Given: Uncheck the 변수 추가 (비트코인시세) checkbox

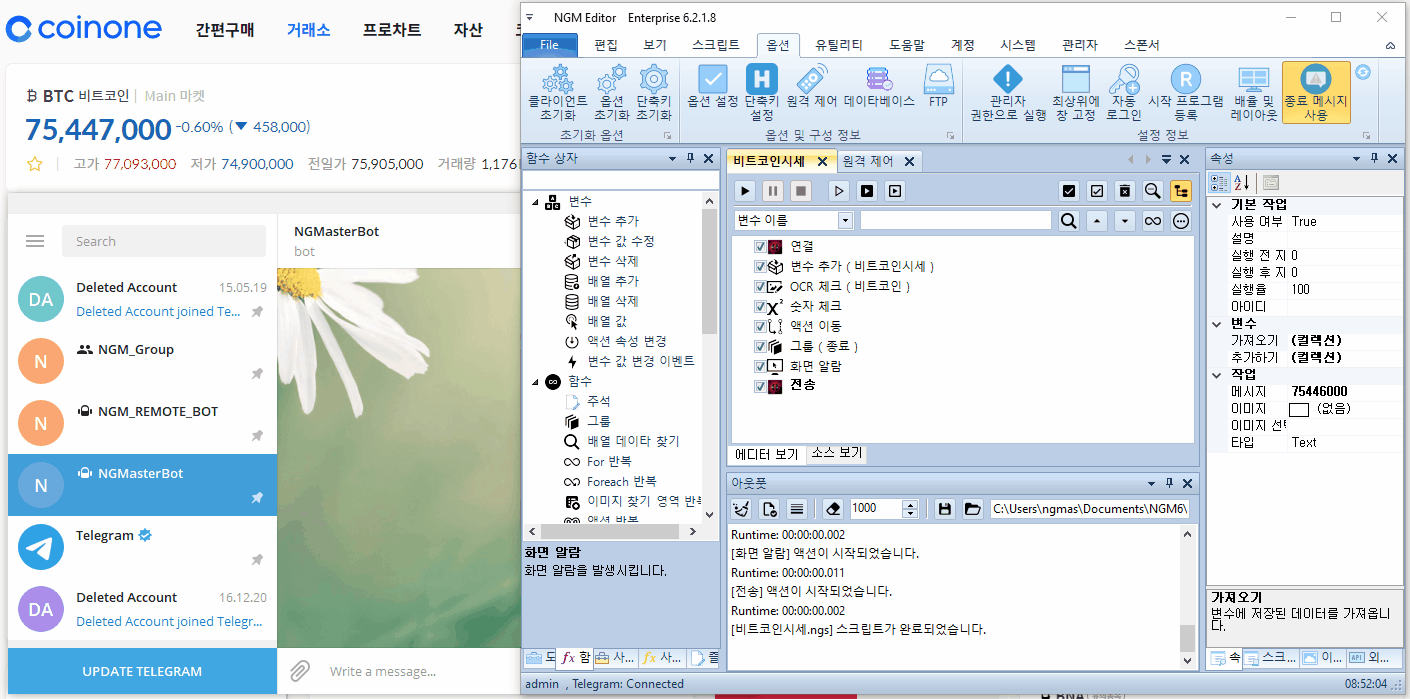Looking at the screenshot, I should point(760,266).
